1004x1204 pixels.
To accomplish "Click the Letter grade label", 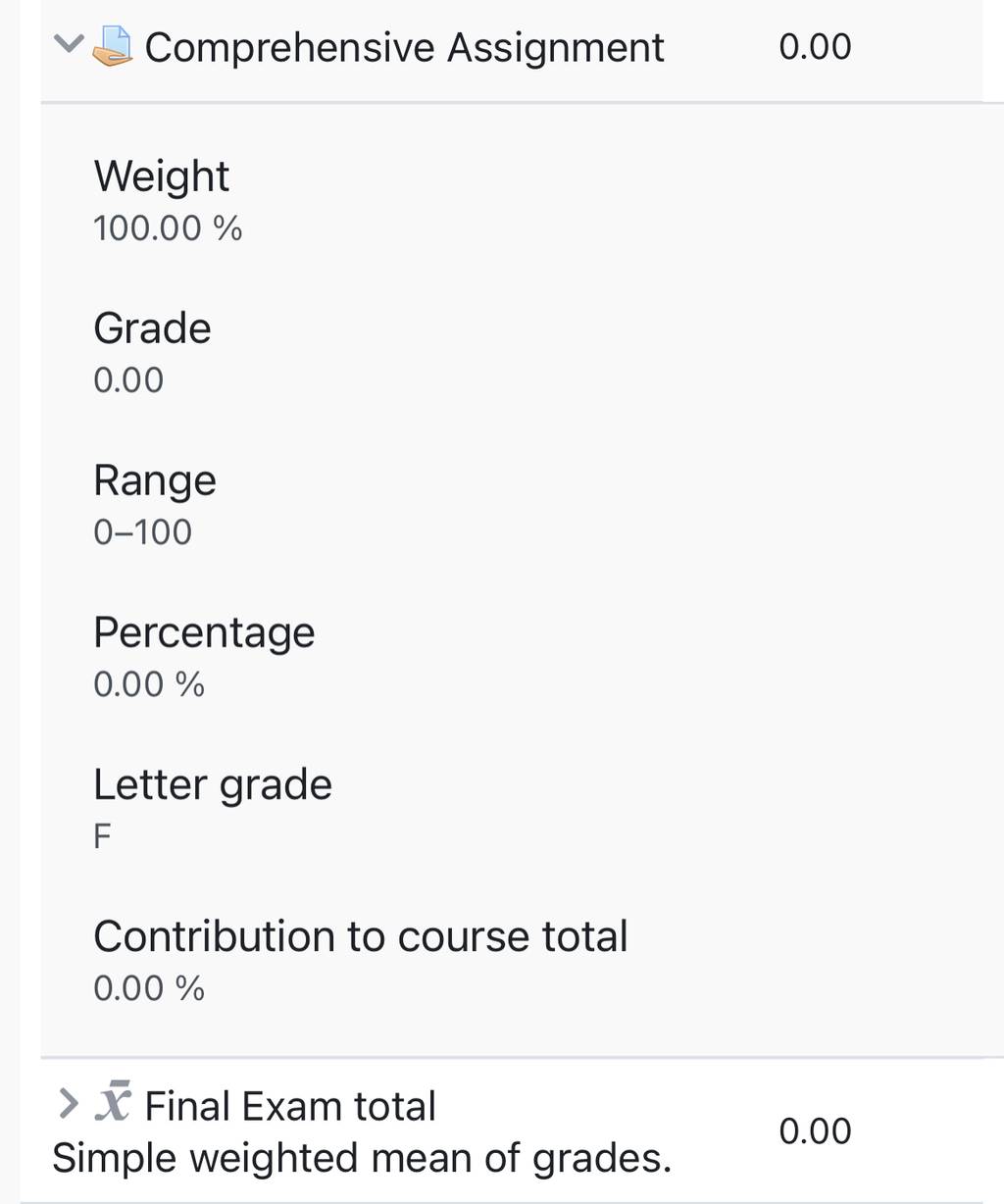I will tap(213, 785).
